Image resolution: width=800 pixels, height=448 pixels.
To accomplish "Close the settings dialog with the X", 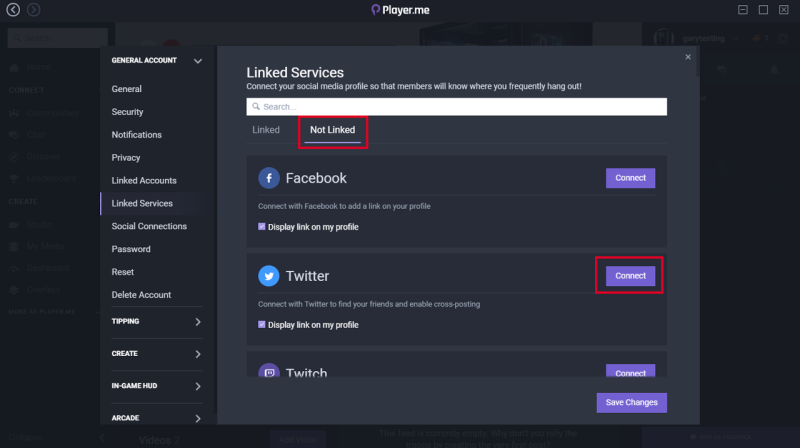I will pyautogui.click(x=688, y=57).
